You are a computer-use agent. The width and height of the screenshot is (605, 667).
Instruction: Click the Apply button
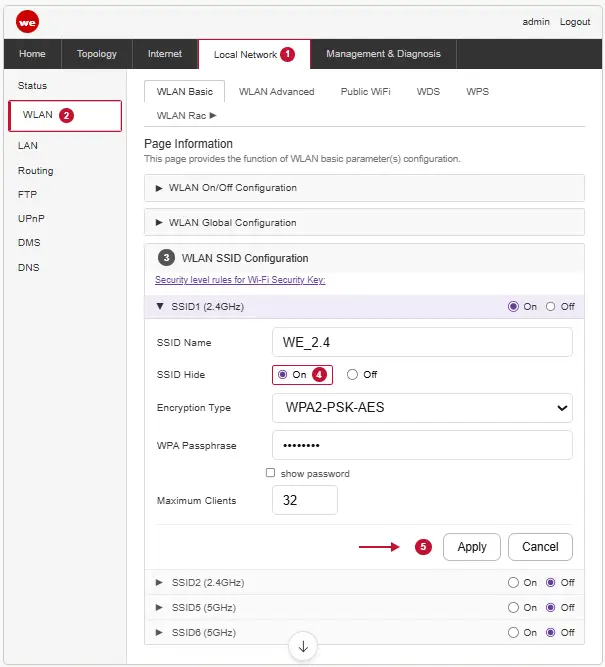coord(472,547)
